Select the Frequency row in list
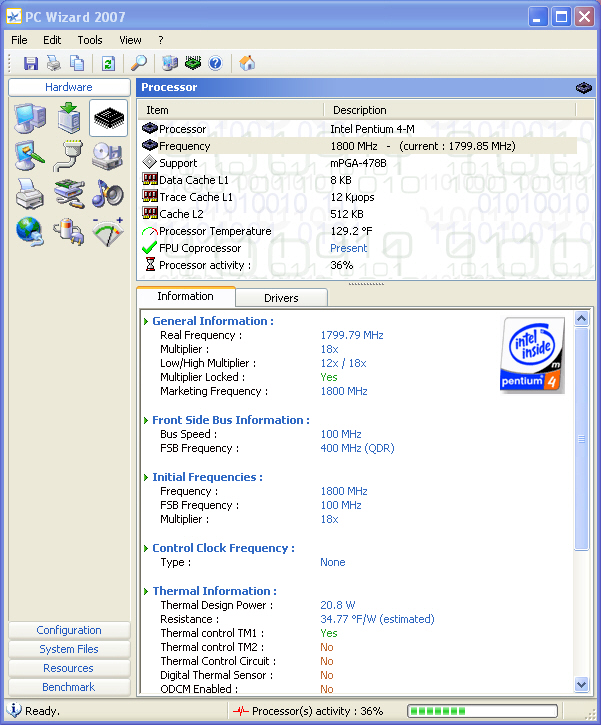The height and width of the screenshot is (725, 601). pos(359,146)
